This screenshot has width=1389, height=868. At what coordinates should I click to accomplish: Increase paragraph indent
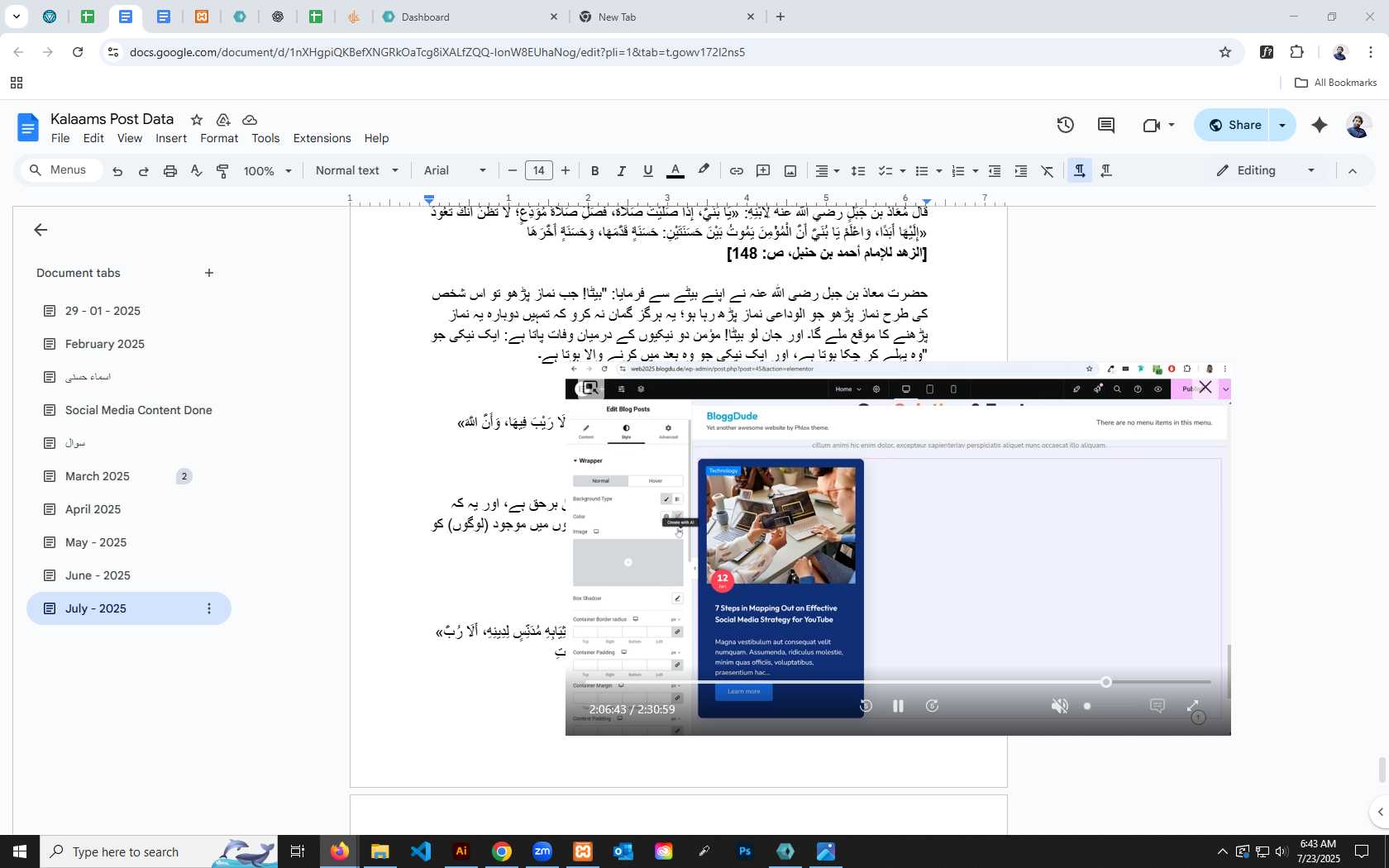coord(1021,171)
